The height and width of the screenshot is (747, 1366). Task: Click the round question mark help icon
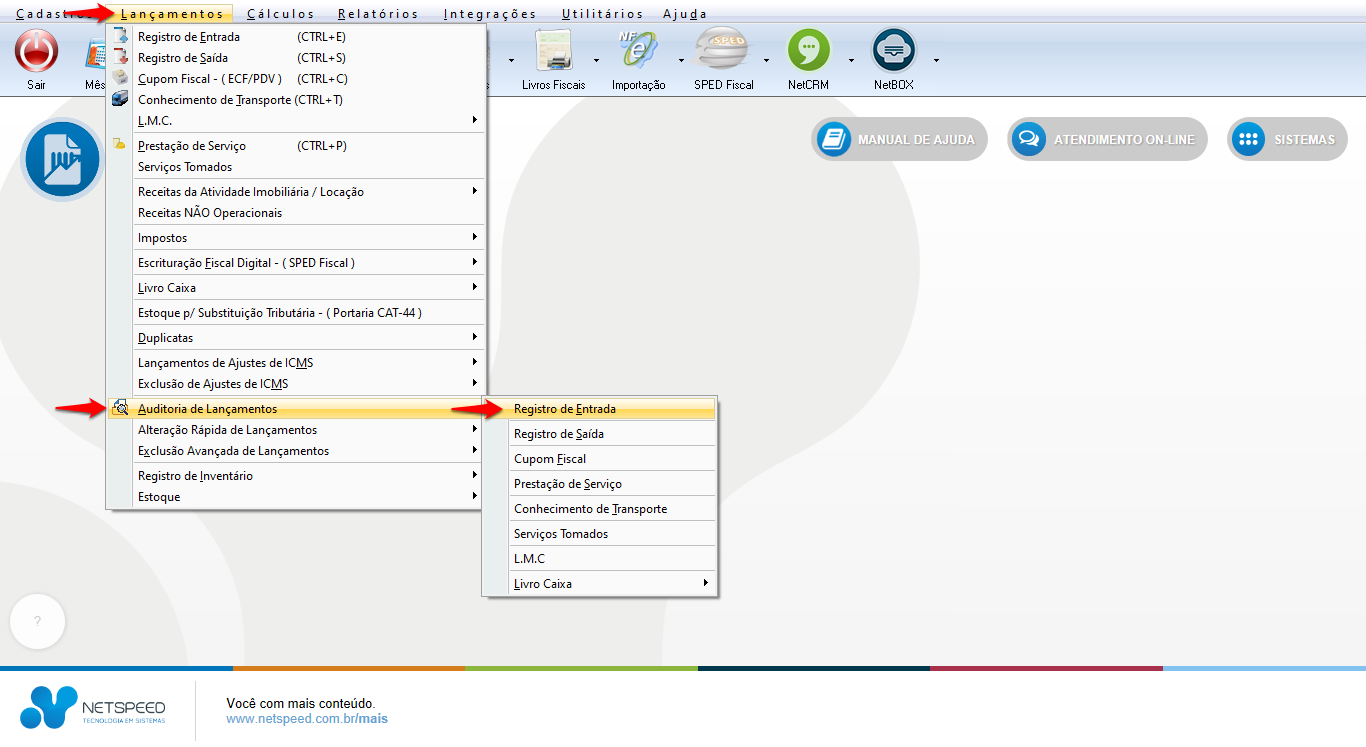[37, 621]
